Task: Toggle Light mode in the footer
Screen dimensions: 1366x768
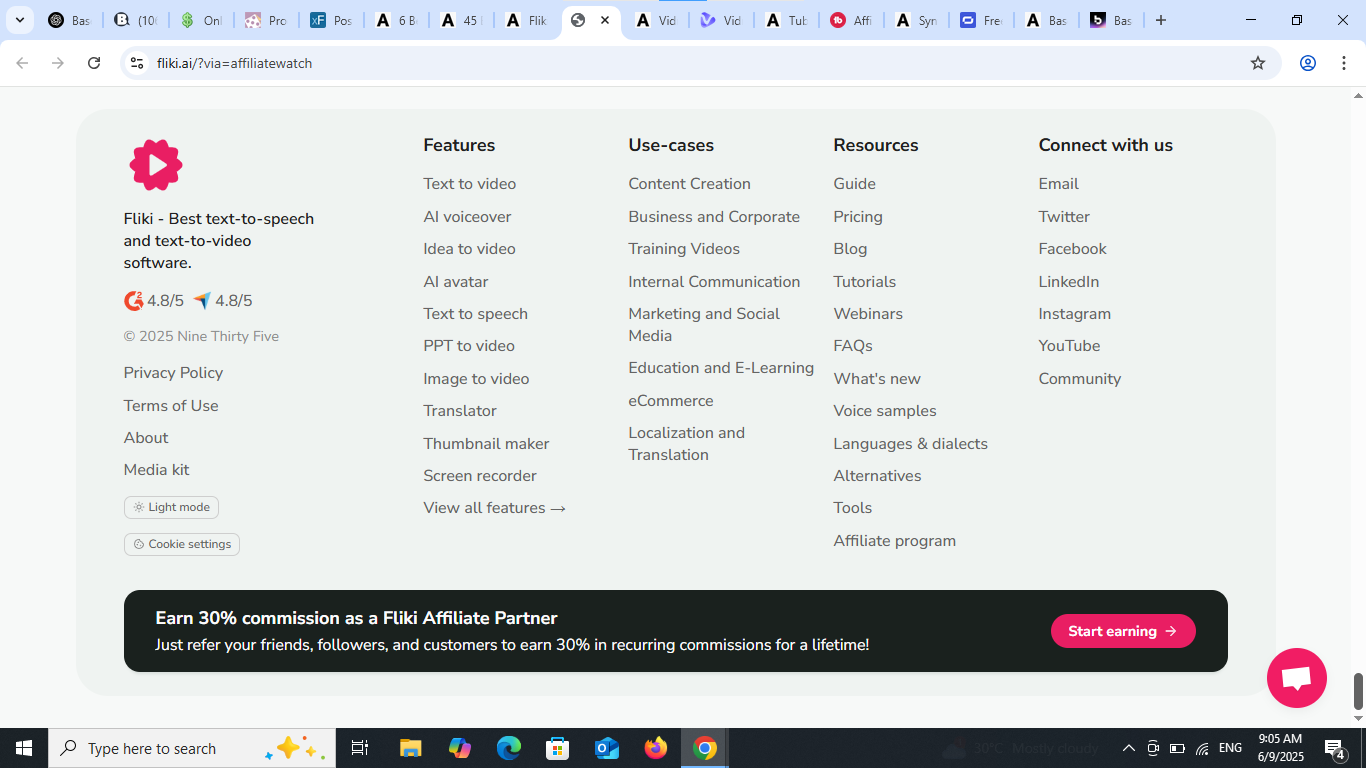Action: (171, 507)
